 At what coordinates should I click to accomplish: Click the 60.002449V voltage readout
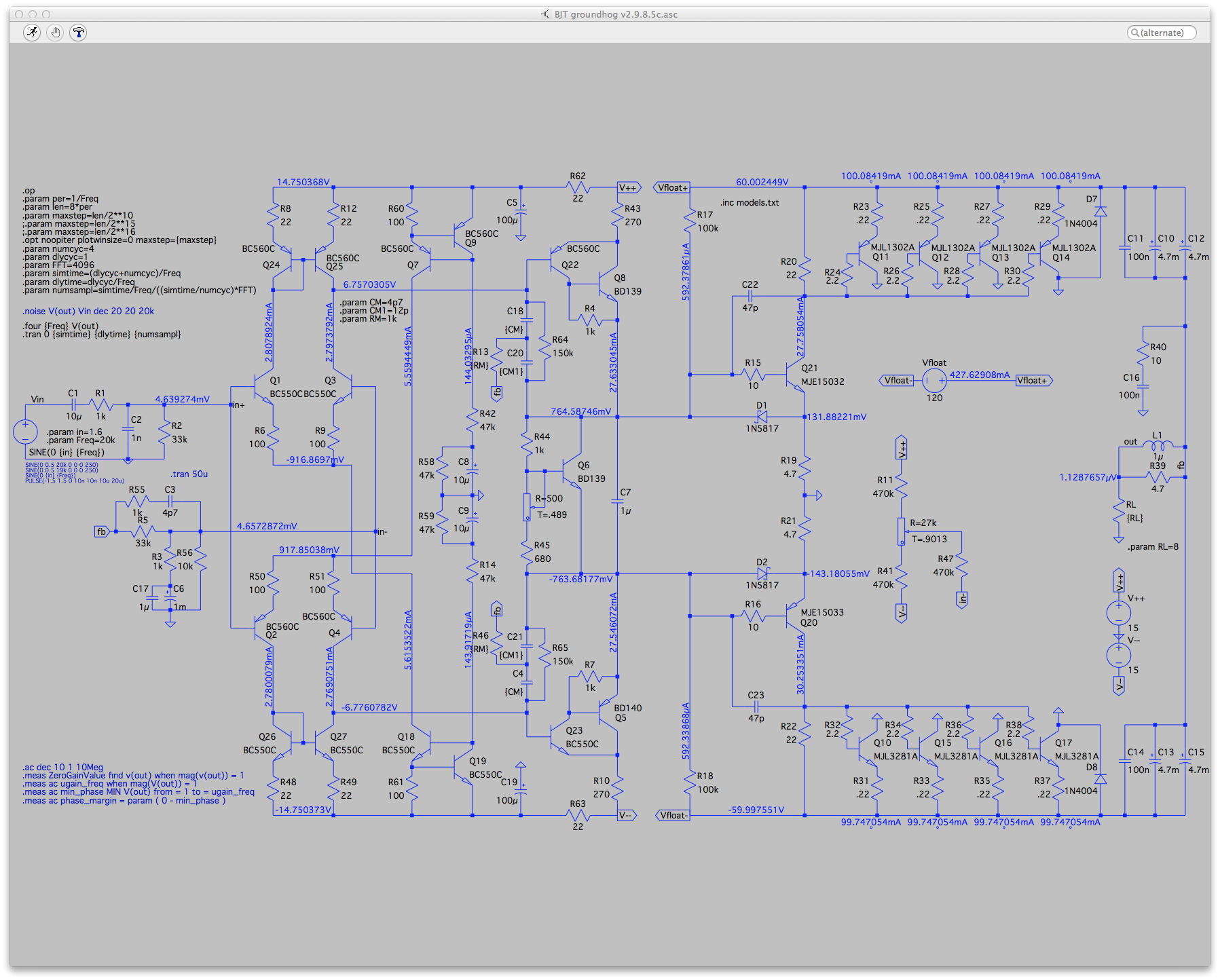coord(762,183)
